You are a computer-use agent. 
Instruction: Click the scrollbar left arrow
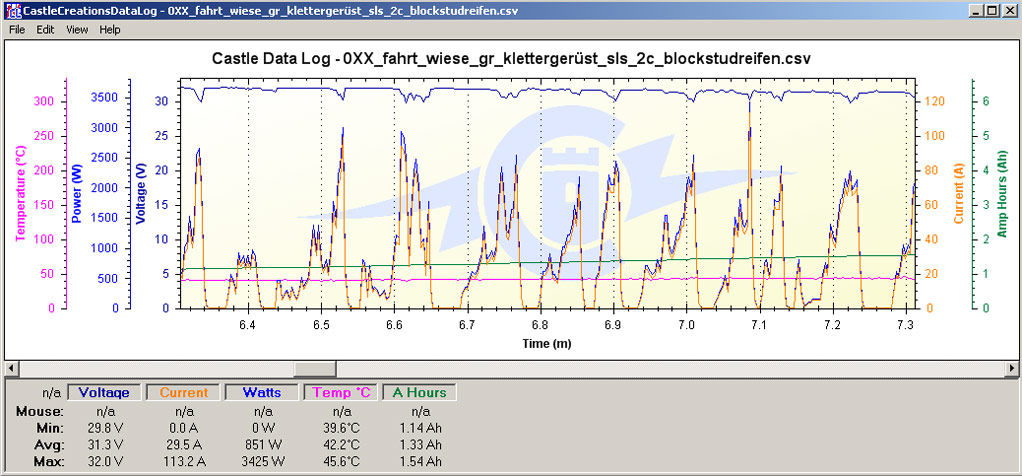click(12, 368)
